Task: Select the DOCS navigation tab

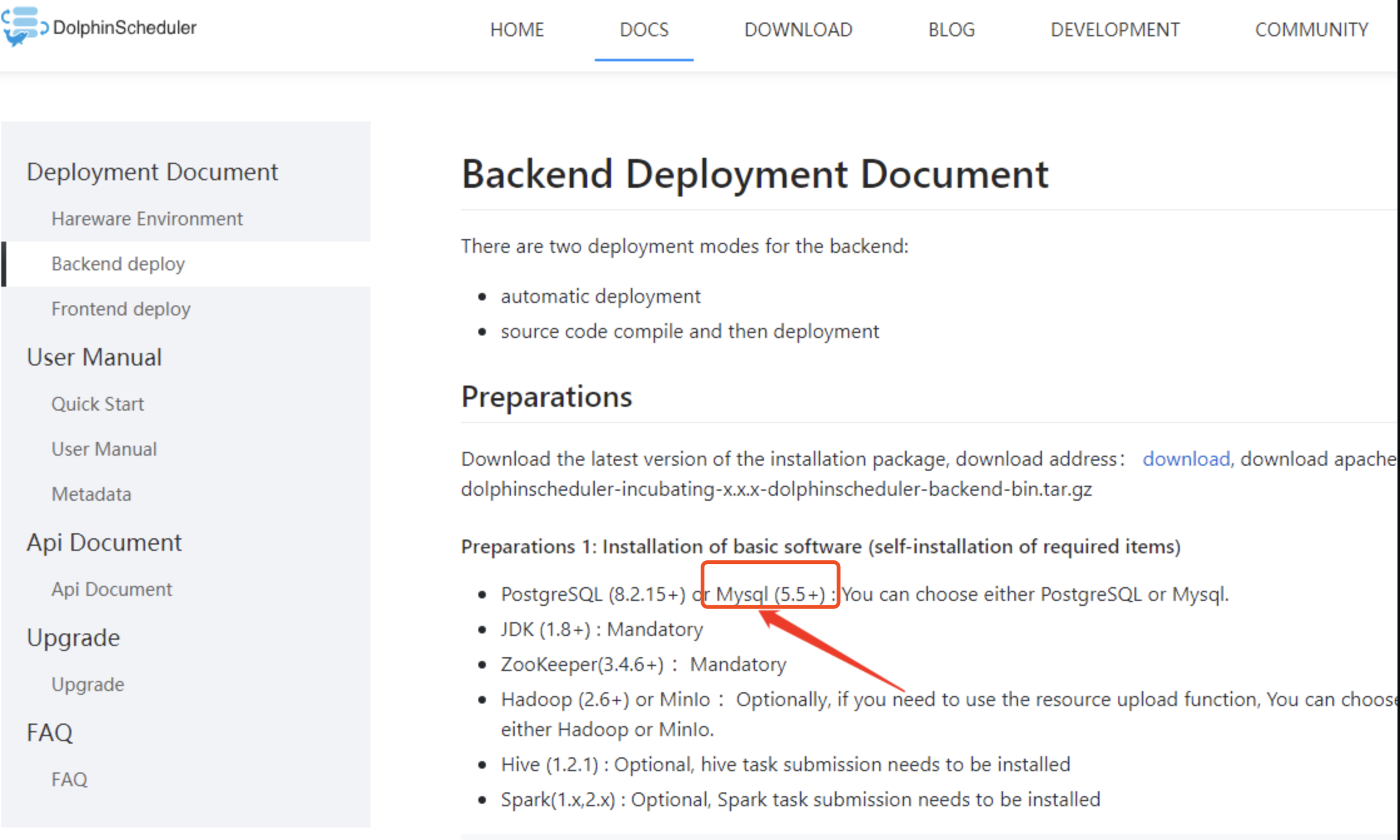Action: coord(644,29)
